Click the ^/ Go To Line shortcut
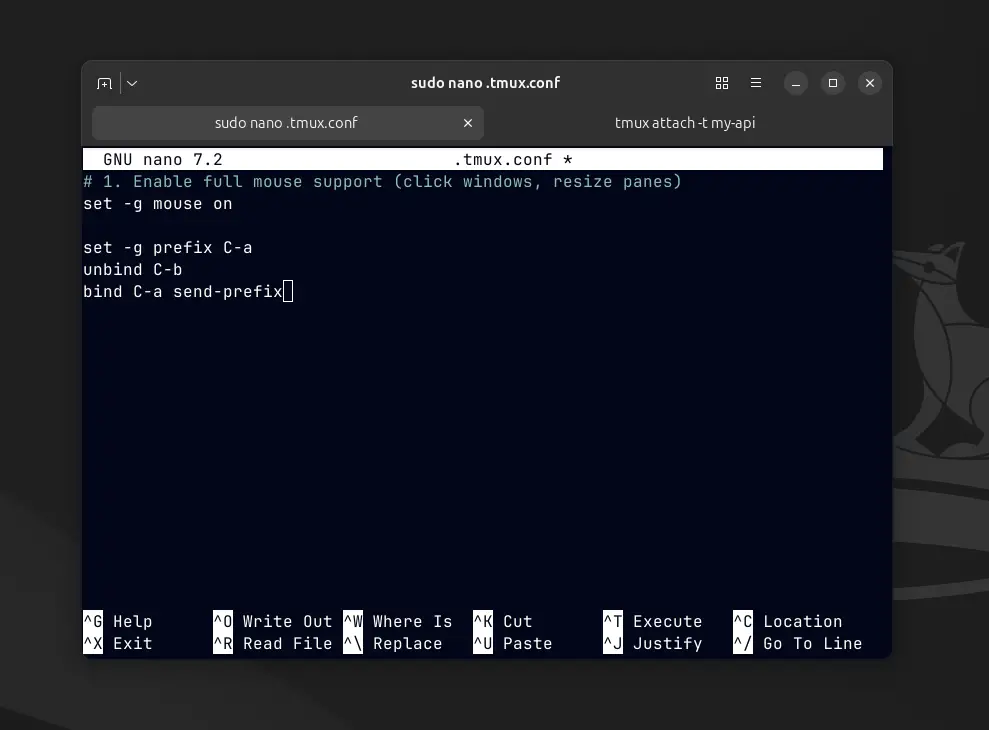This screenshot has height=730, width=989. [x=798, y=644]
